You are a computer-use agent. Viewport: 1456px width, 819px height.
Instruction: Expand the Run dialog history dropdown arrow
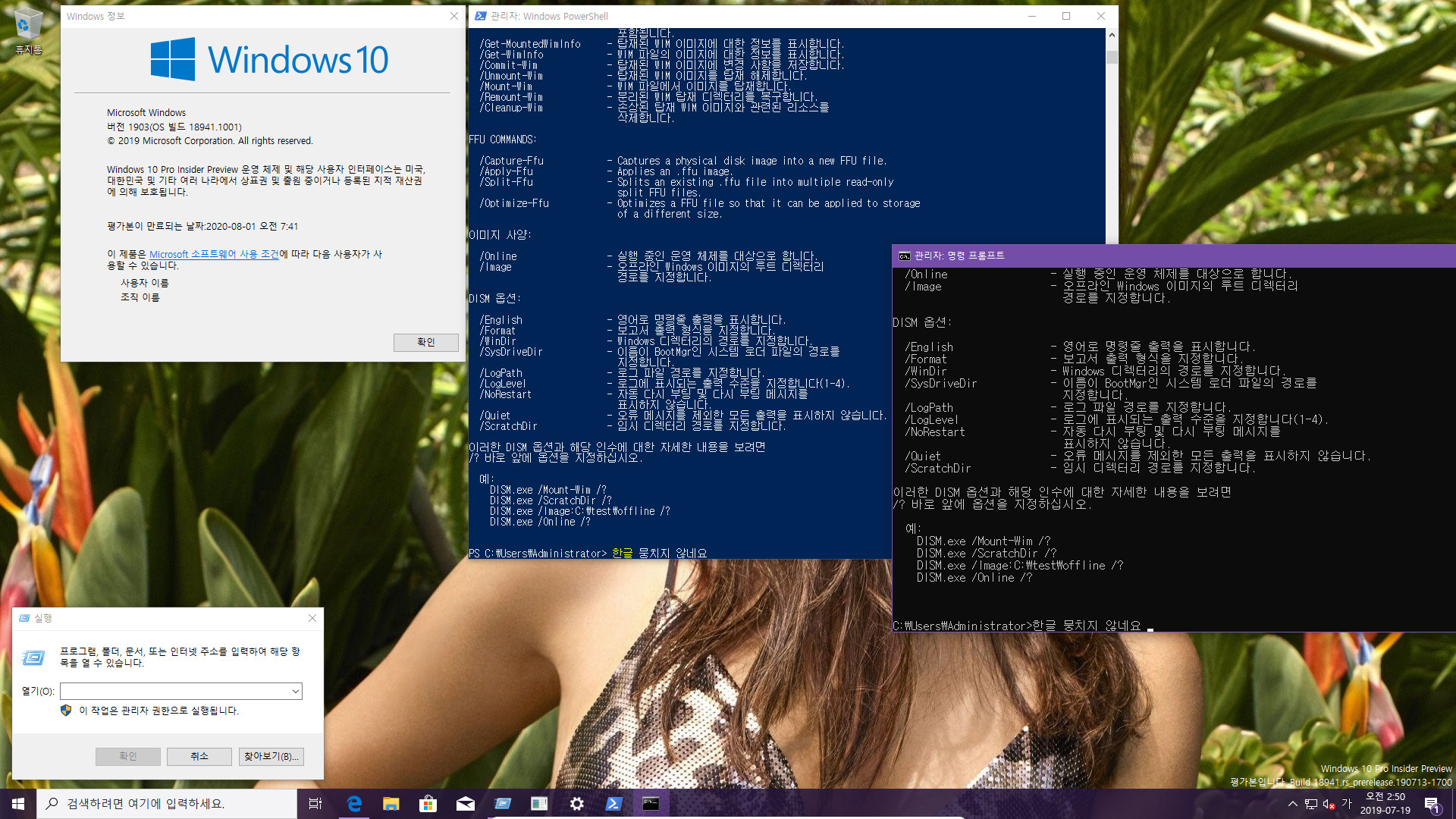[x=295, y=691]
